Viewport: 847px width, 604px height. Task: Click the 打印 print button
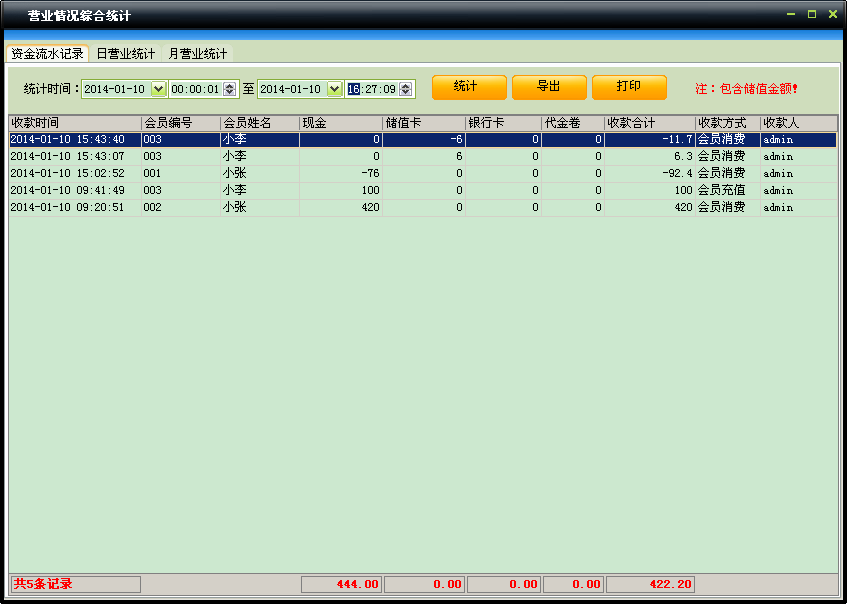(x=629, y=87)
